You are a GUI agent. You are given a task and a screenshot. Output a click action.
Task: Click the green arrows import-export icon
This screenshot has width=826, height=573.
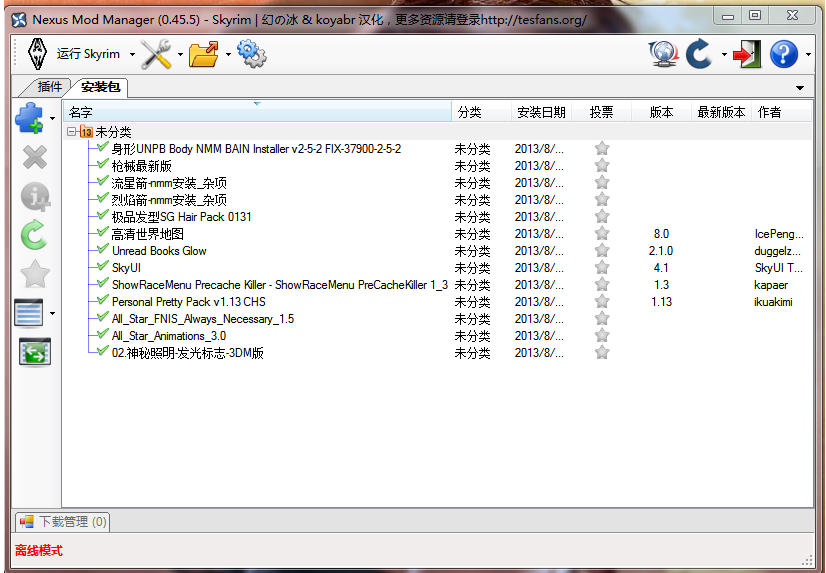[x=35, y=352]
